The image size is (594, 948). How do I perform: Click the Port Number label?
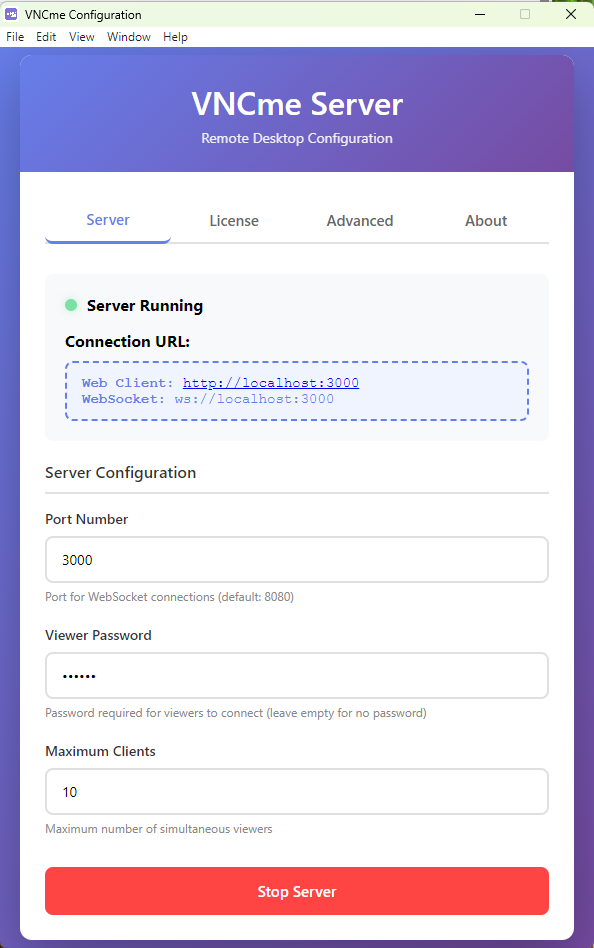tap(86, 519)
